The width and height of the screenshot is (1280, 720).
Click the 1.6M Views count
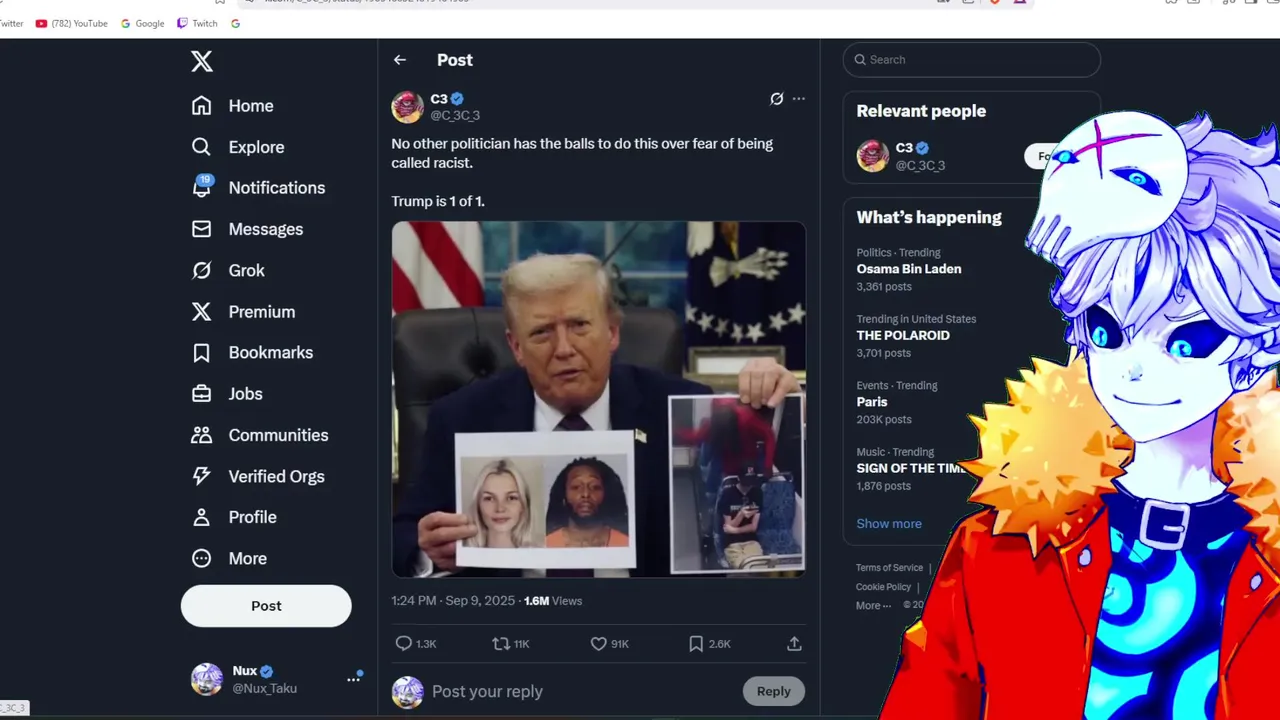pos(553,601)
